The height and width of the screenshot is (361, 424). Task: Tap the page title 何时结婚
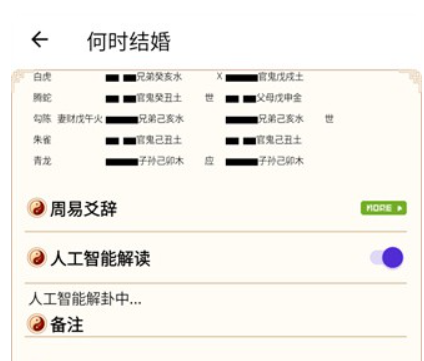129,42
